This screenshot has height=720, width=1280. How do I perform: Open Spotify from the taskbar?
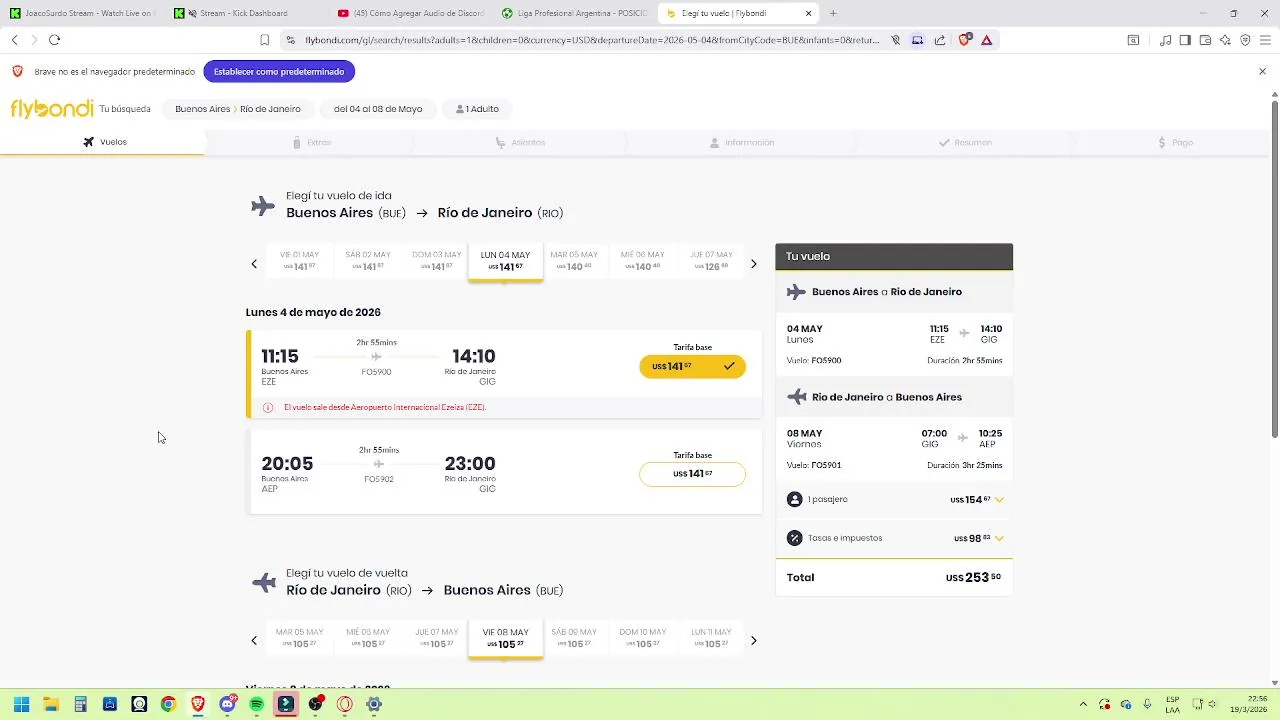[256, 704]
